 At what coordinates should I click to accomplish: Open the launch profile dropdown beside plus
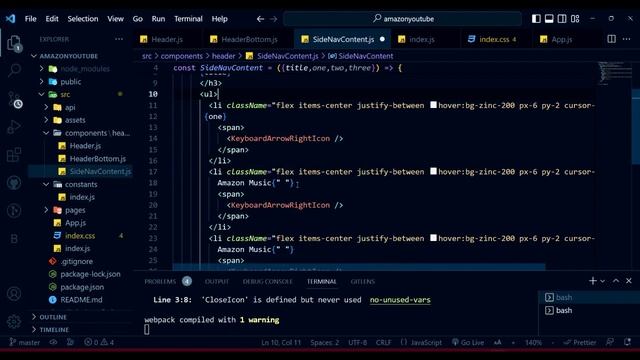point(602,281)
